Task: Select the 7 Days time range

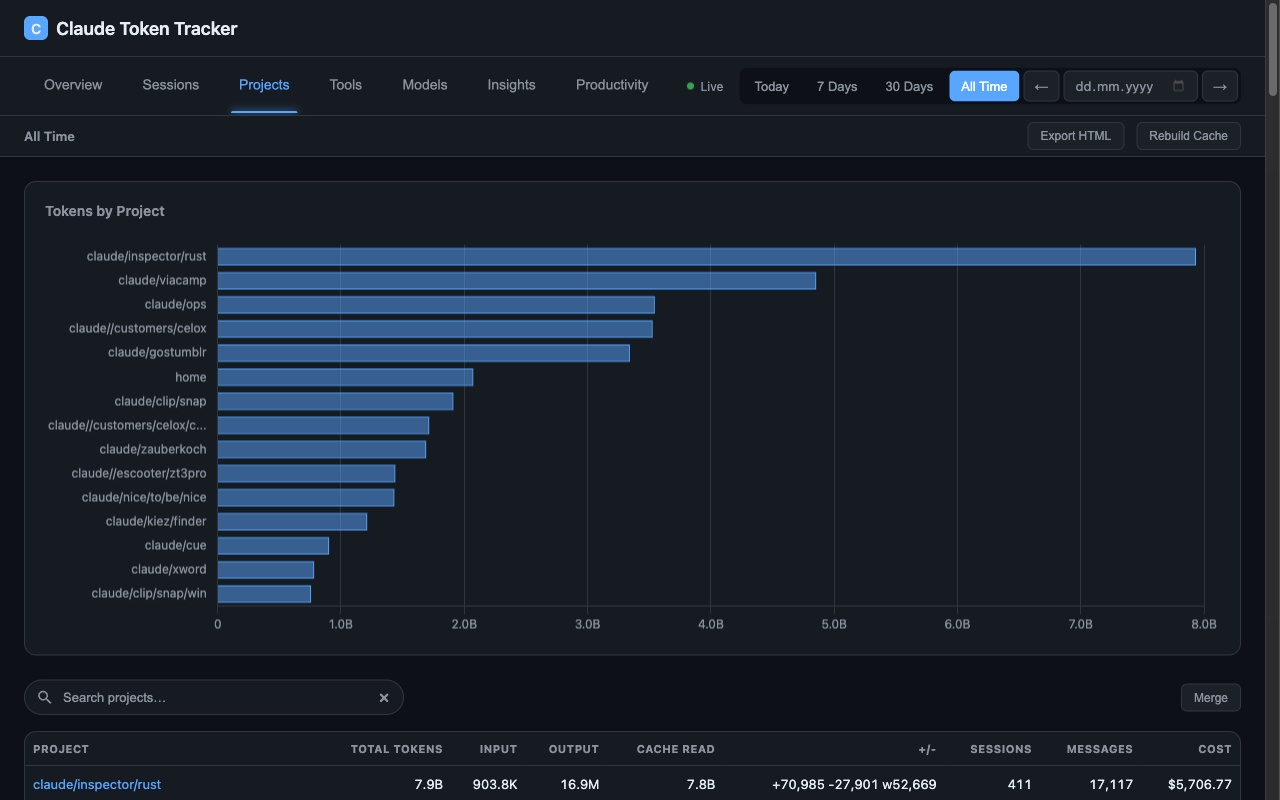Action: 837,86
